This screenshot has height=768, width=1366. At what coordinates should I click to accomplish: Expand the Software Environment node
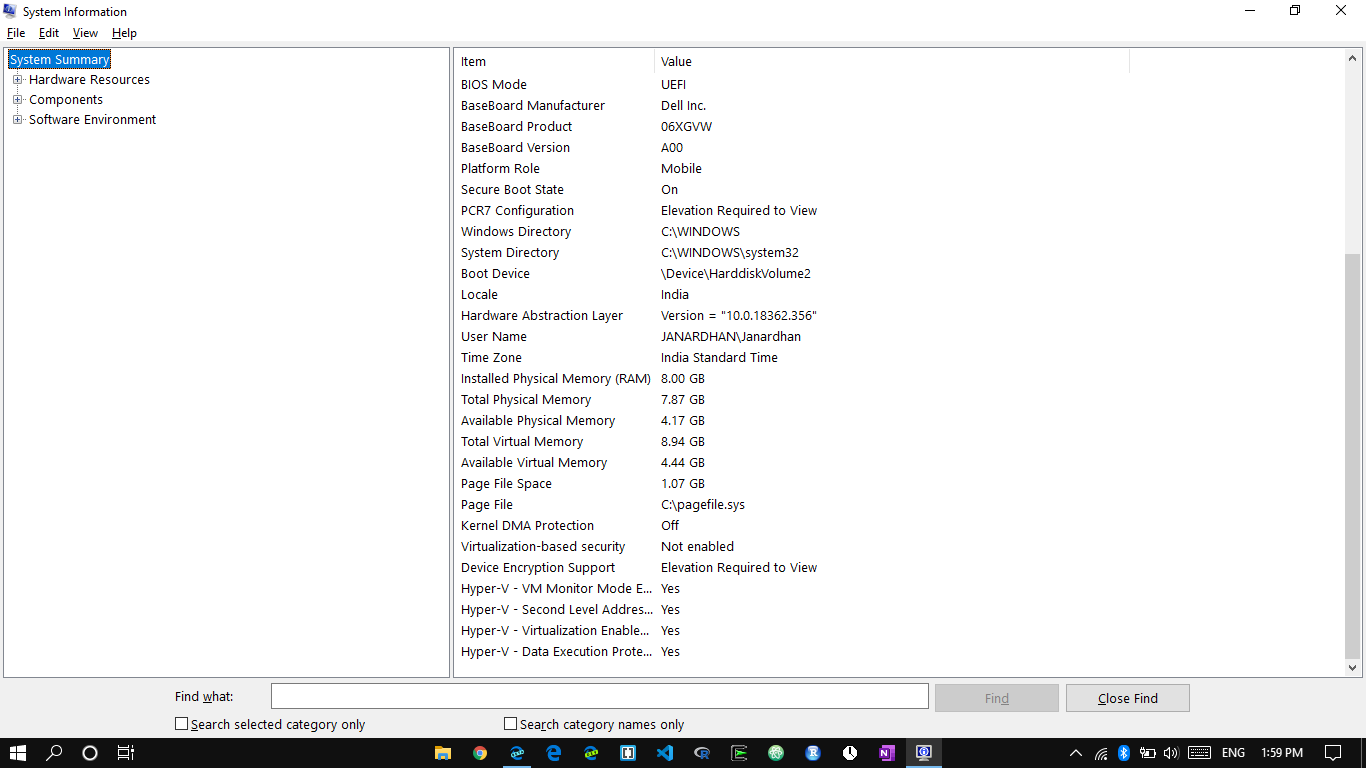pyautogui.click(x=17, y=119)
